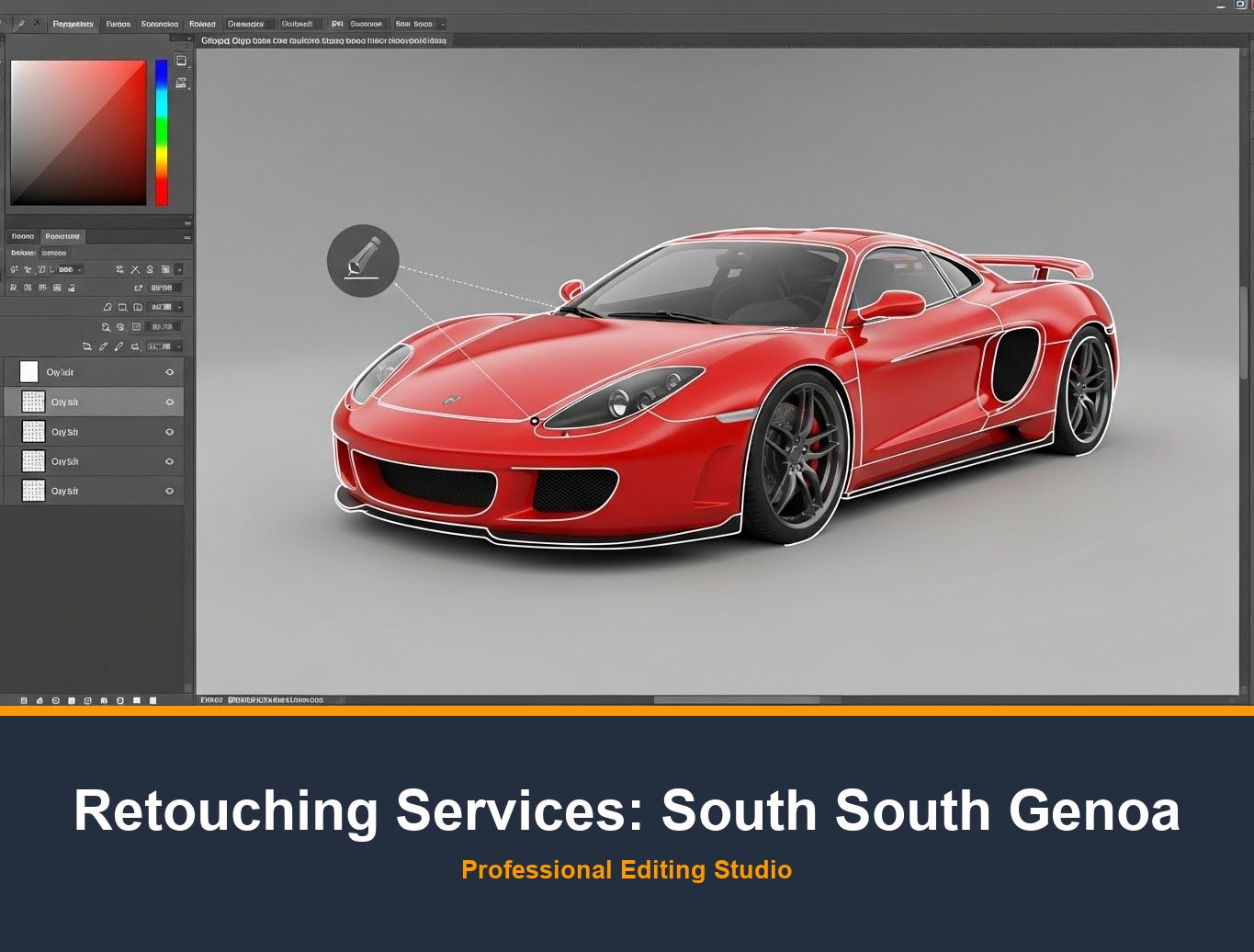1254x952 pixels.
Task: Select the Eraser icon in the adjustments row
Action: click(108, 308)
